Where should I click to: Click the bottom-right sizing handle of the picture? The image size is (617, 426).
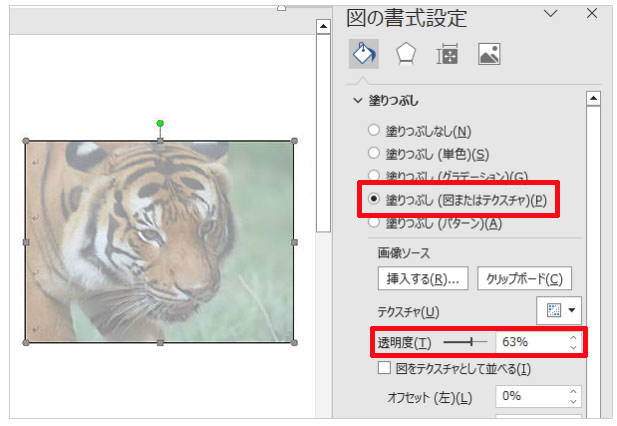pos(294,343)
